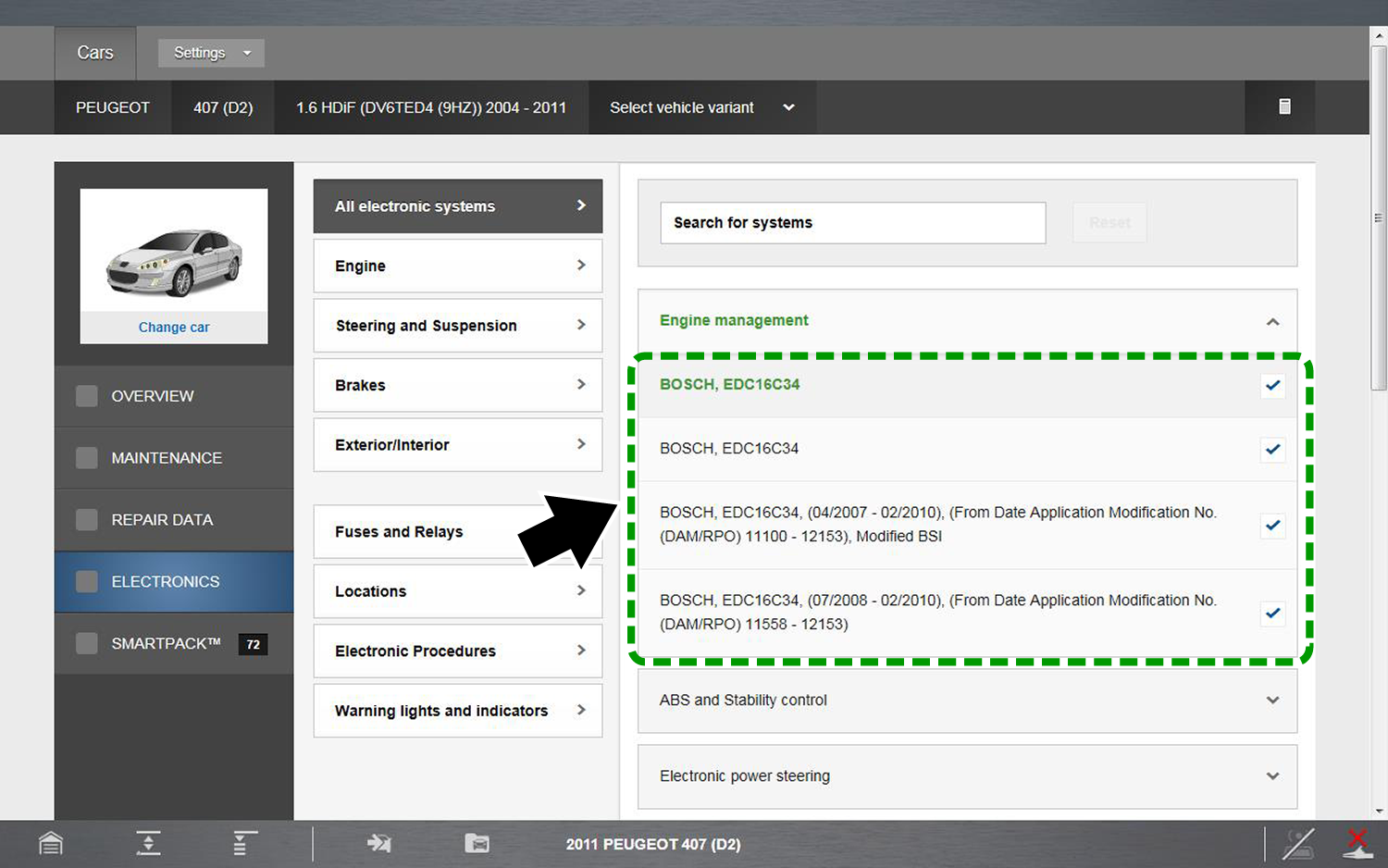
Task: Collapse the Engine management section
Action: click(1272, 321)
